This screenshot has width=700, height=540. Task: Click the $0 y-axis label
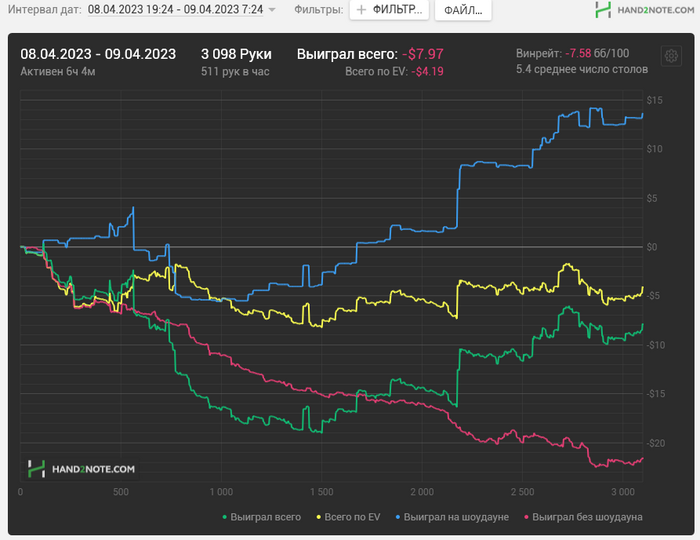[652, 247]
